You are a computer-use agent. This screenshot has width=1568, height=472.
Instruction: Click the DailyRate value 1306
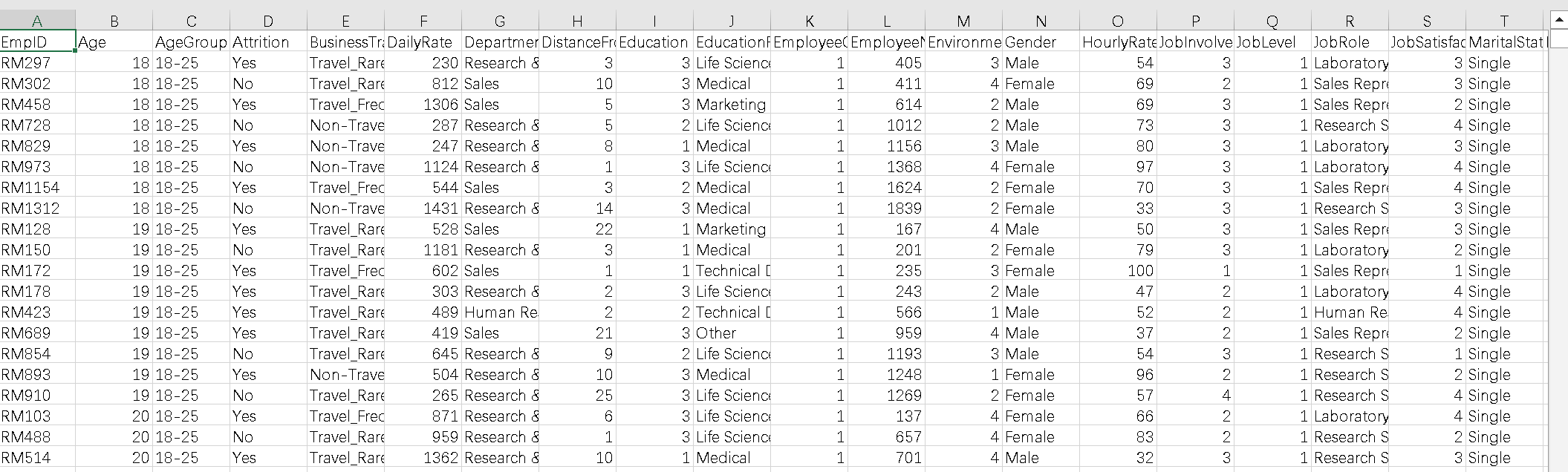point(423,105)
